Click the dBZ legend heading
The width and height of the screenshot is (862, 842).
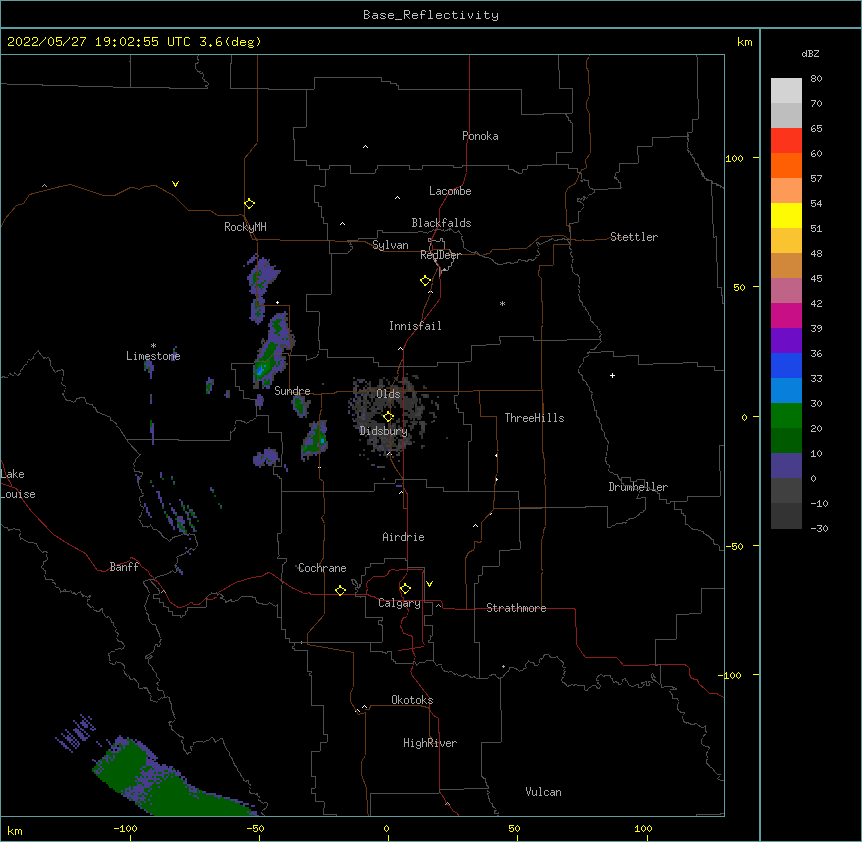tap(810, 53)
